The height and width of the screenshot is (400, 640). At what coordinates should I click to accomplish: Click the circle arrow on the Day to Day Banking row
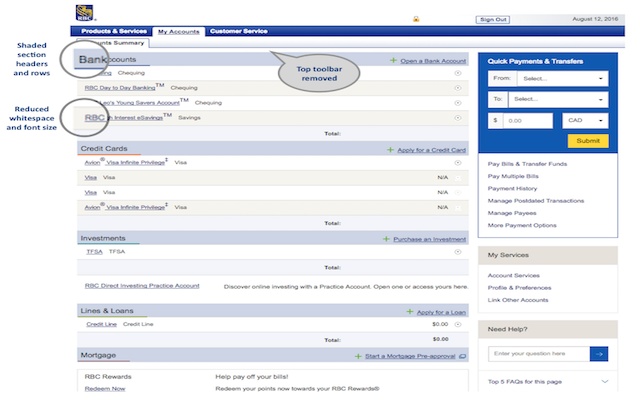coord(458,88)
